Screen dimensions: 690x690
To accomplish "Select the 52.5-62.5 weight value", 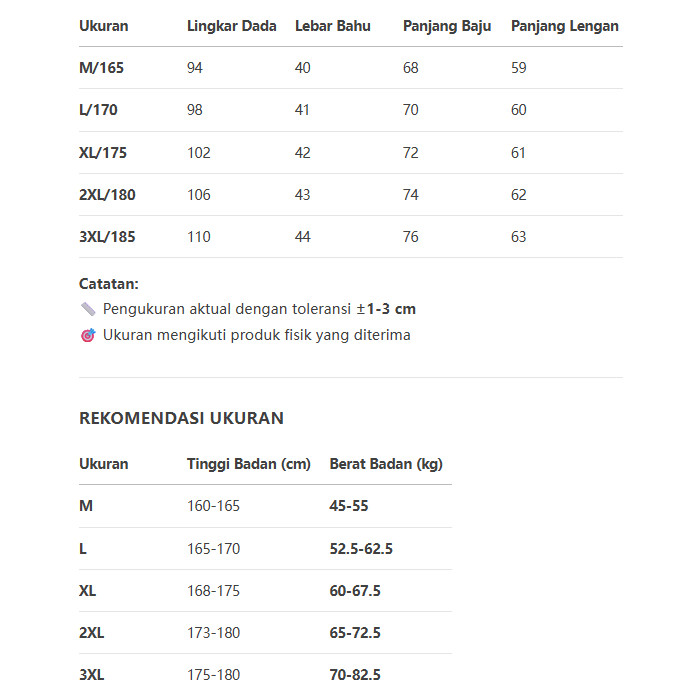I will [x=360, y=549].
